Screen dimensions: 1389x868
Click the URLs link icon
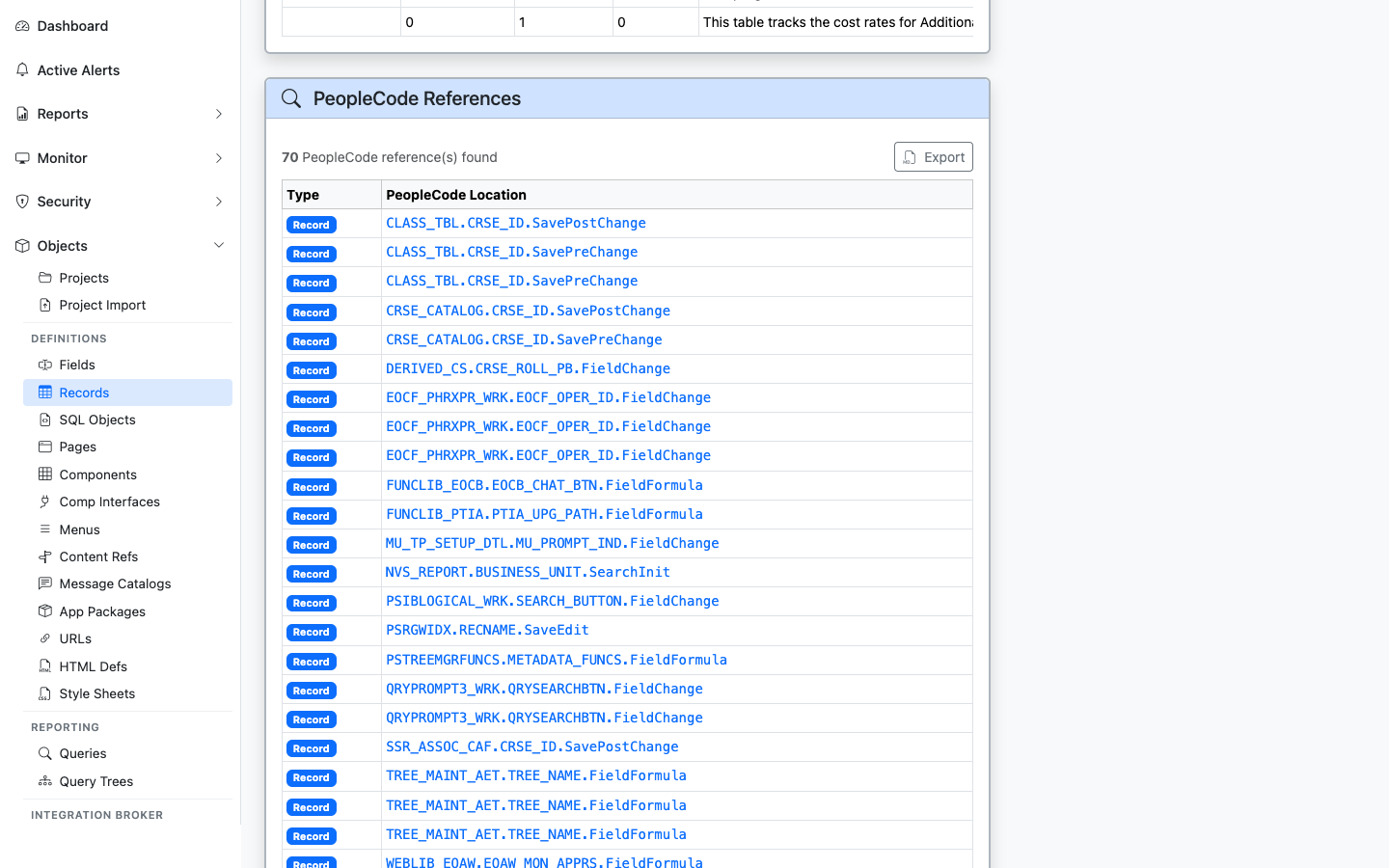pos(45,638)
